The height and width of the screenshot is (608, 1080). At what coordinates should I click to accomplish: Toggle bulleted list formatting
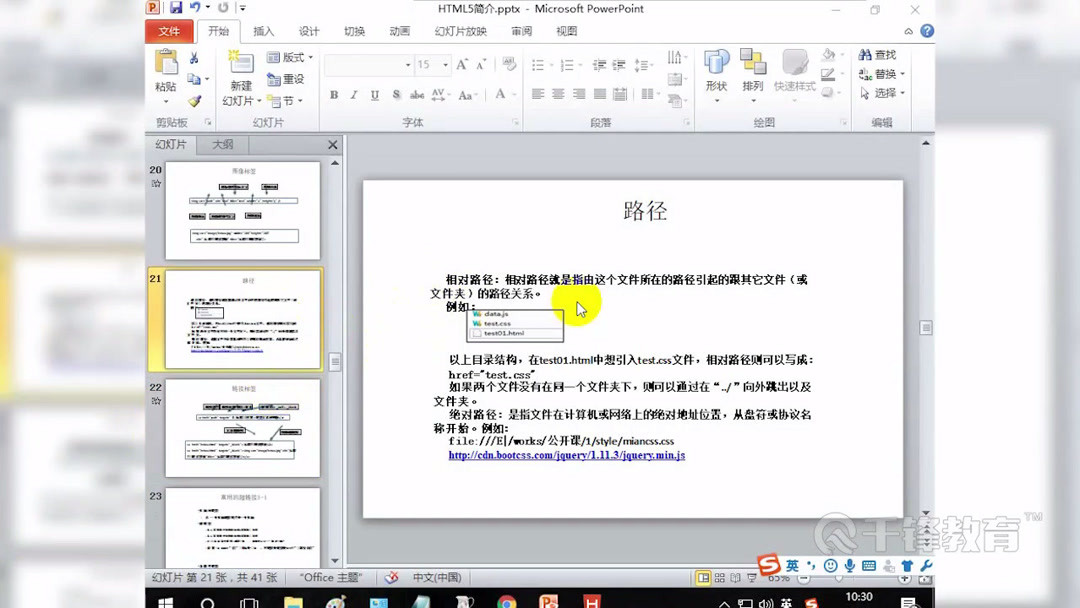[537, 63]
